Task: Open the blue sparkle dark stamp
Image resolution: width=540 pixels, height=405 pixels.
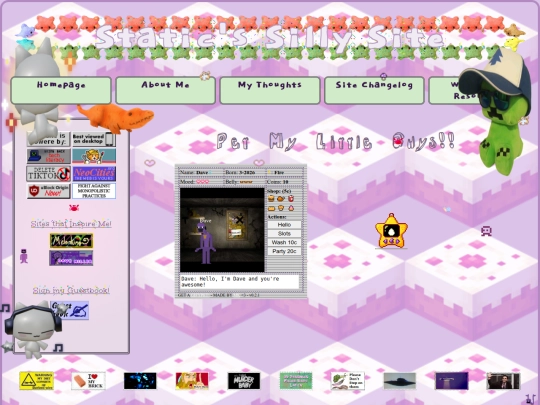Action: 140,381
